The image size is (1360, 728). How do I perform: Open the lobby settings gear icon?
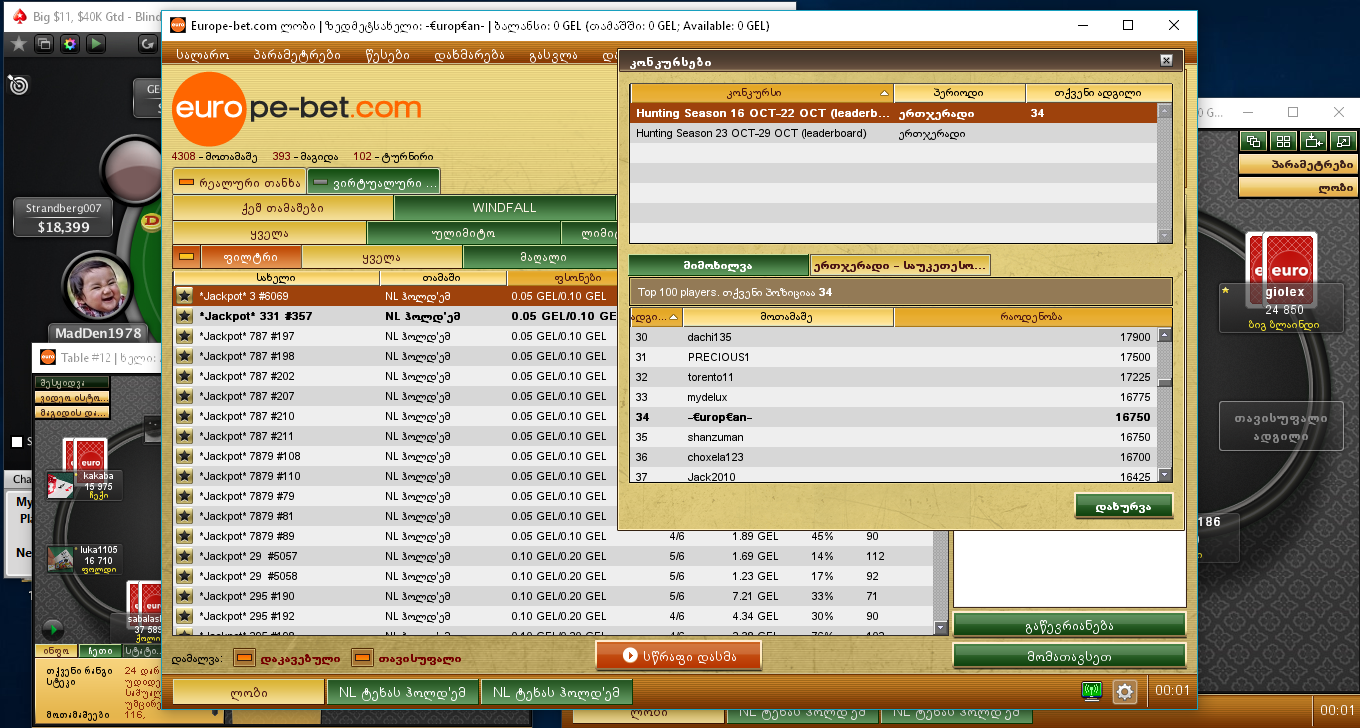point(1125,691)
